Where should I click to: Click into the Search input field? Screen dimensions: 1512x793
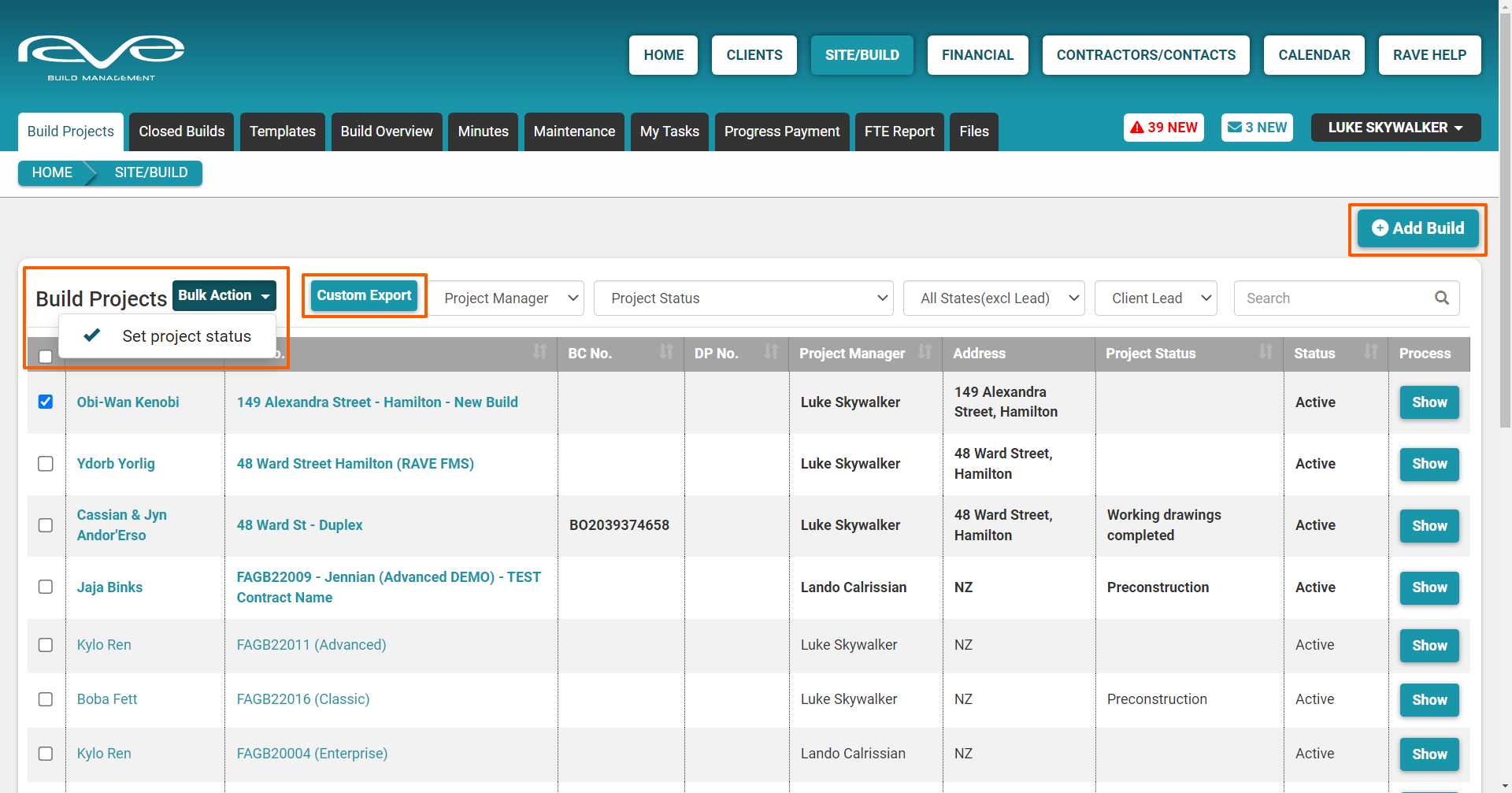tap(1334, 298)
